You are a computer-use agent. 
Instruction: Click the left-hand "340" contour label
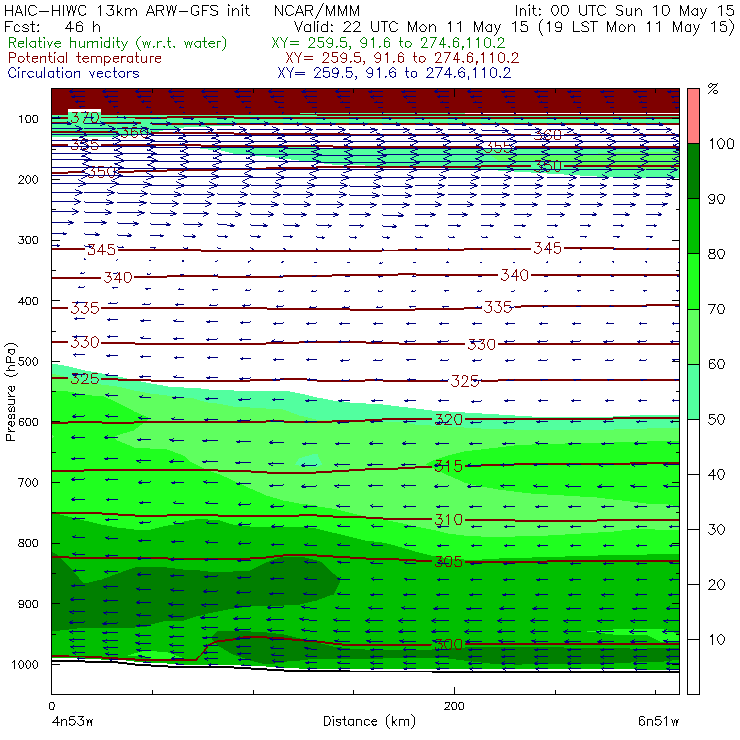pyautogui.click(x=118, y=278)
